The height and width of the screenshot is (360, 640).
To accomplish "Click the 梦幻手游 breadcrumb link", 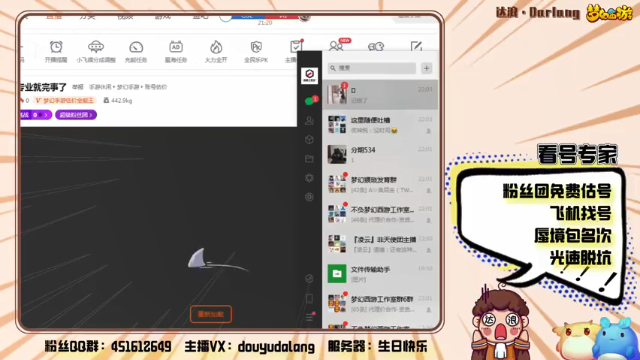I will (128, 87).
